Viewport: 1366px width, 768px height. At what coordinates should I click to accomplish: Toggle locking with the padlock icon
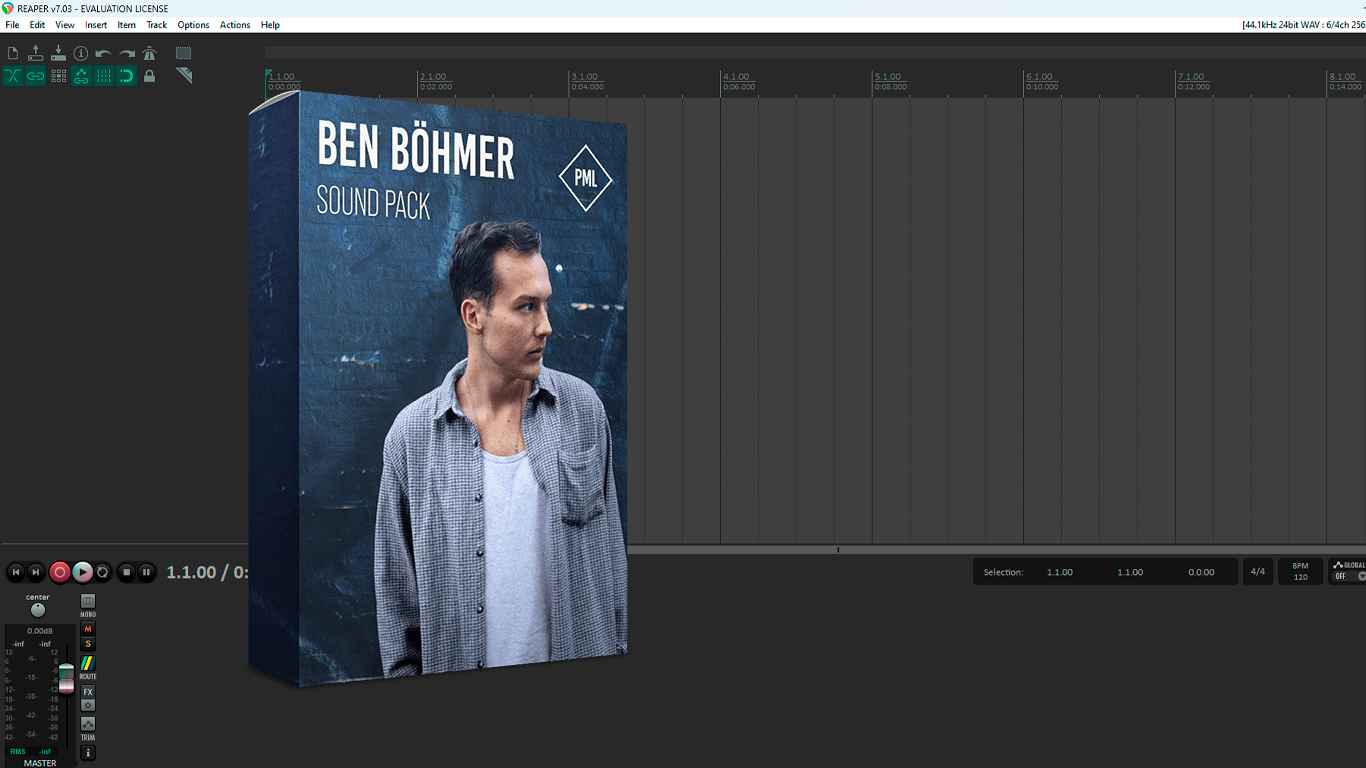pos(149,76)
